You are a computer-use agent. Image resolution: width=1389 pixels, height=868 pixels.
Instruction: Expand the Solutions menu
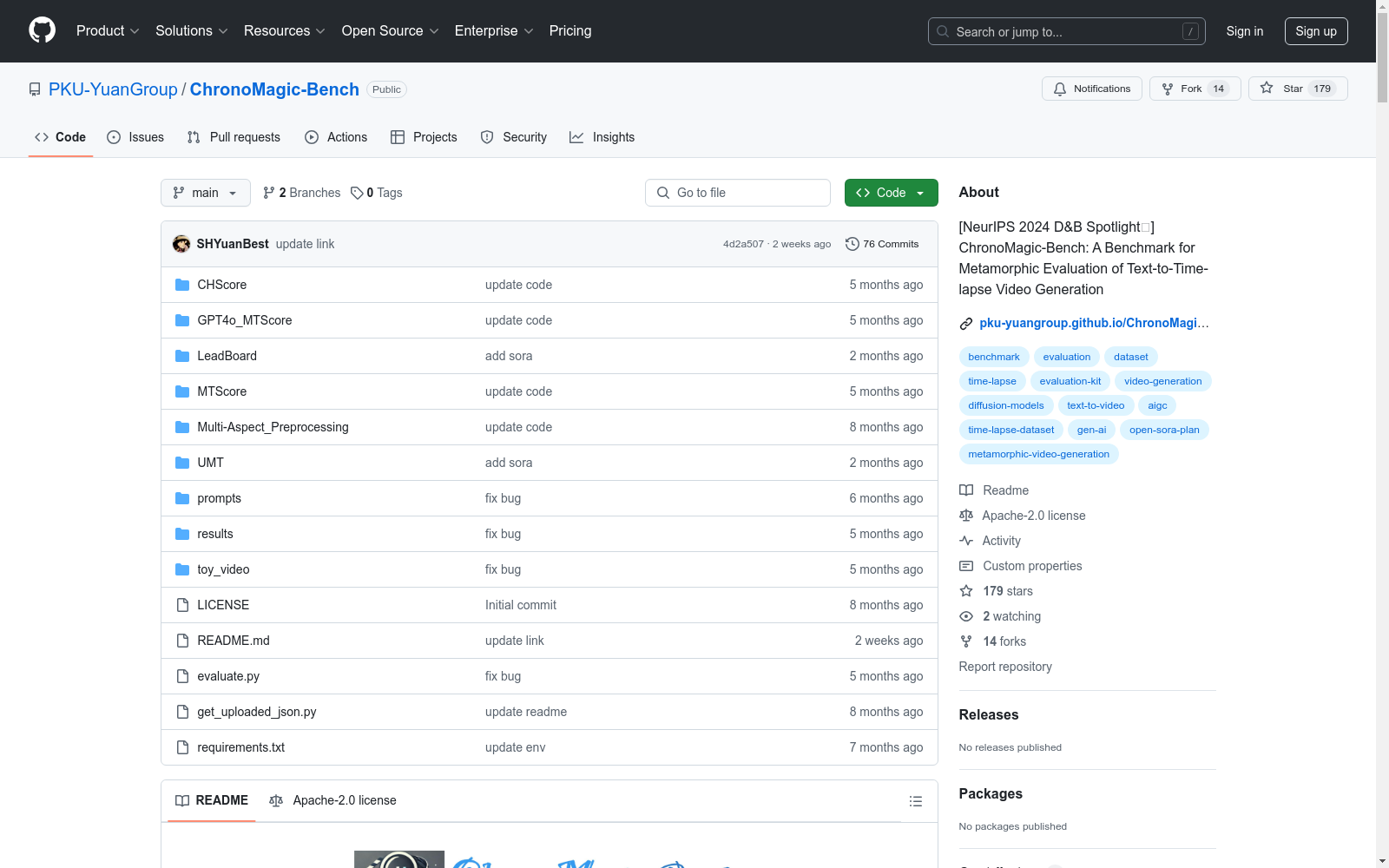pyautogui.click(x=192, y=31)
